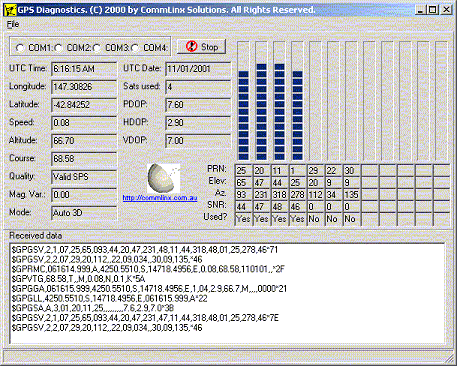The width and height of the screenshot is (457, 366).
Task: Click the Mag. Var. field 0.00
Action: tap(84, 195)
